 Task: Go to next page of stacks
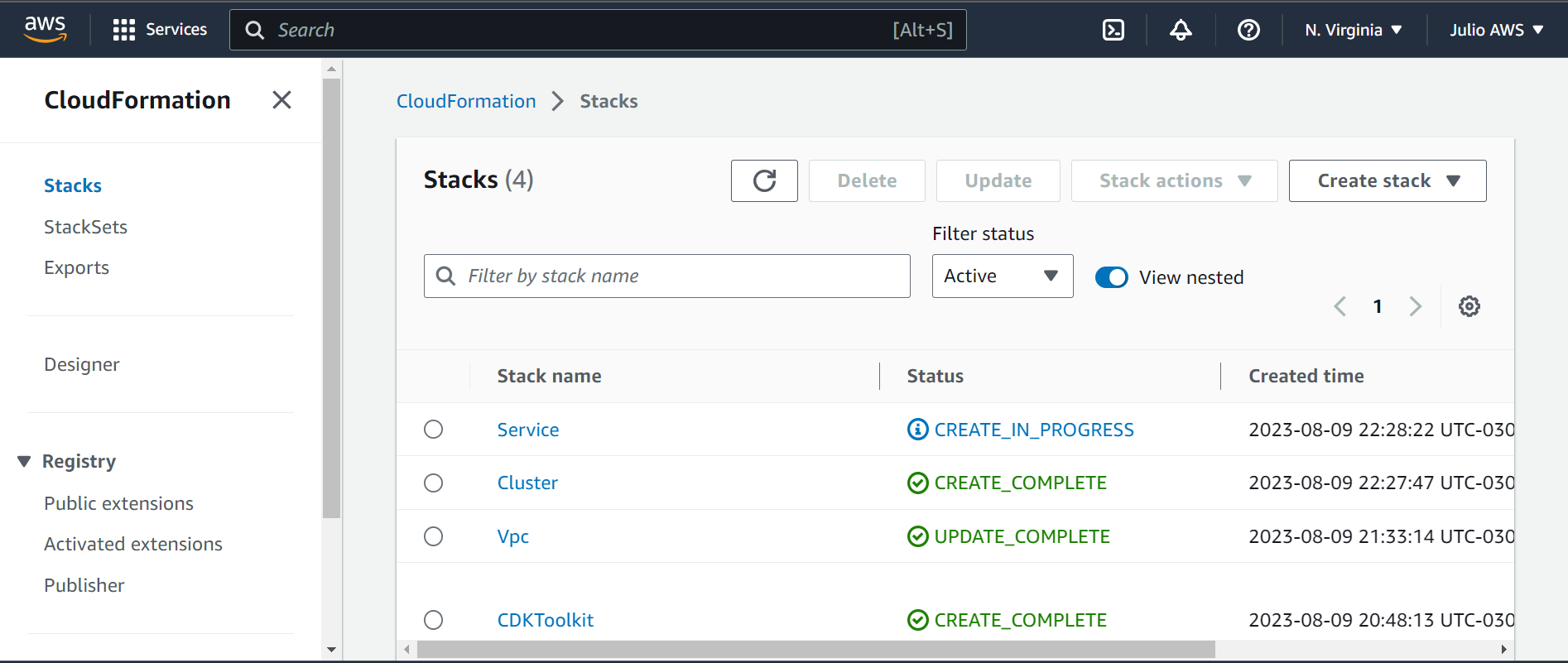coord(1416,306)
